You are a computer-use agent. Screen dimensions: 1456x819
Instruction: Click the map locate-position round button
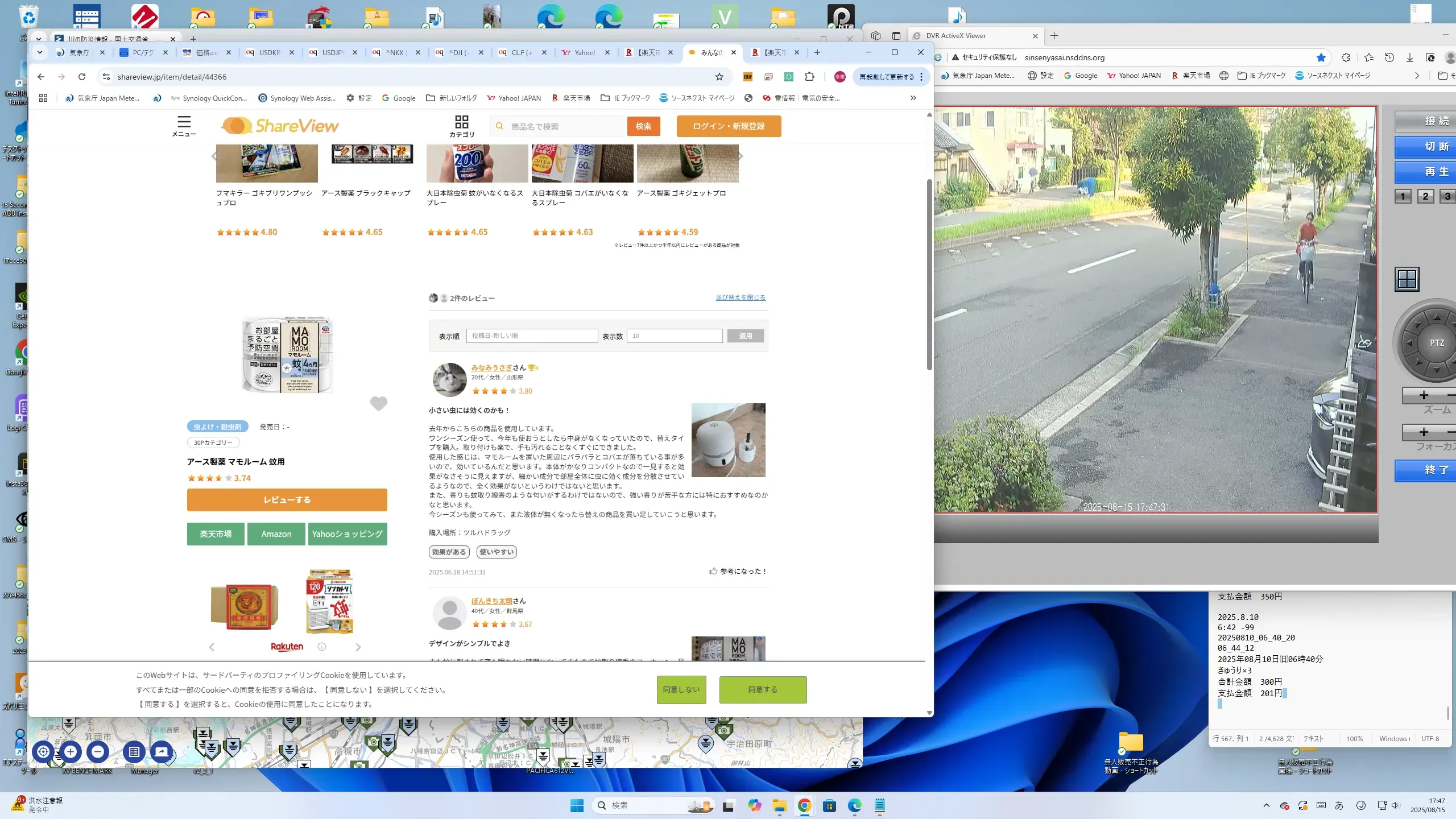click(x=43, y=752)
